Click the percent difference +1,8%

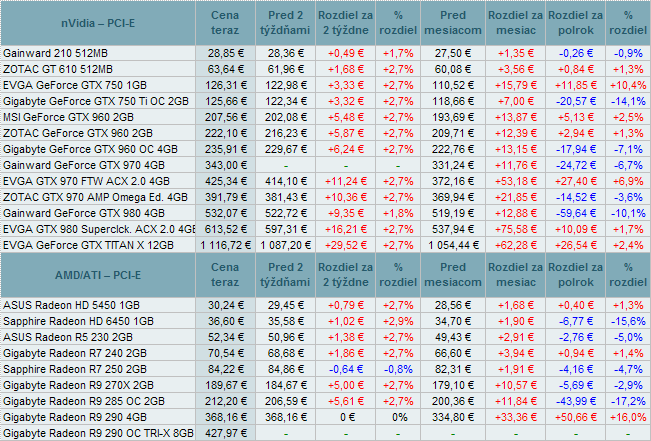click(x=398, y=213)
